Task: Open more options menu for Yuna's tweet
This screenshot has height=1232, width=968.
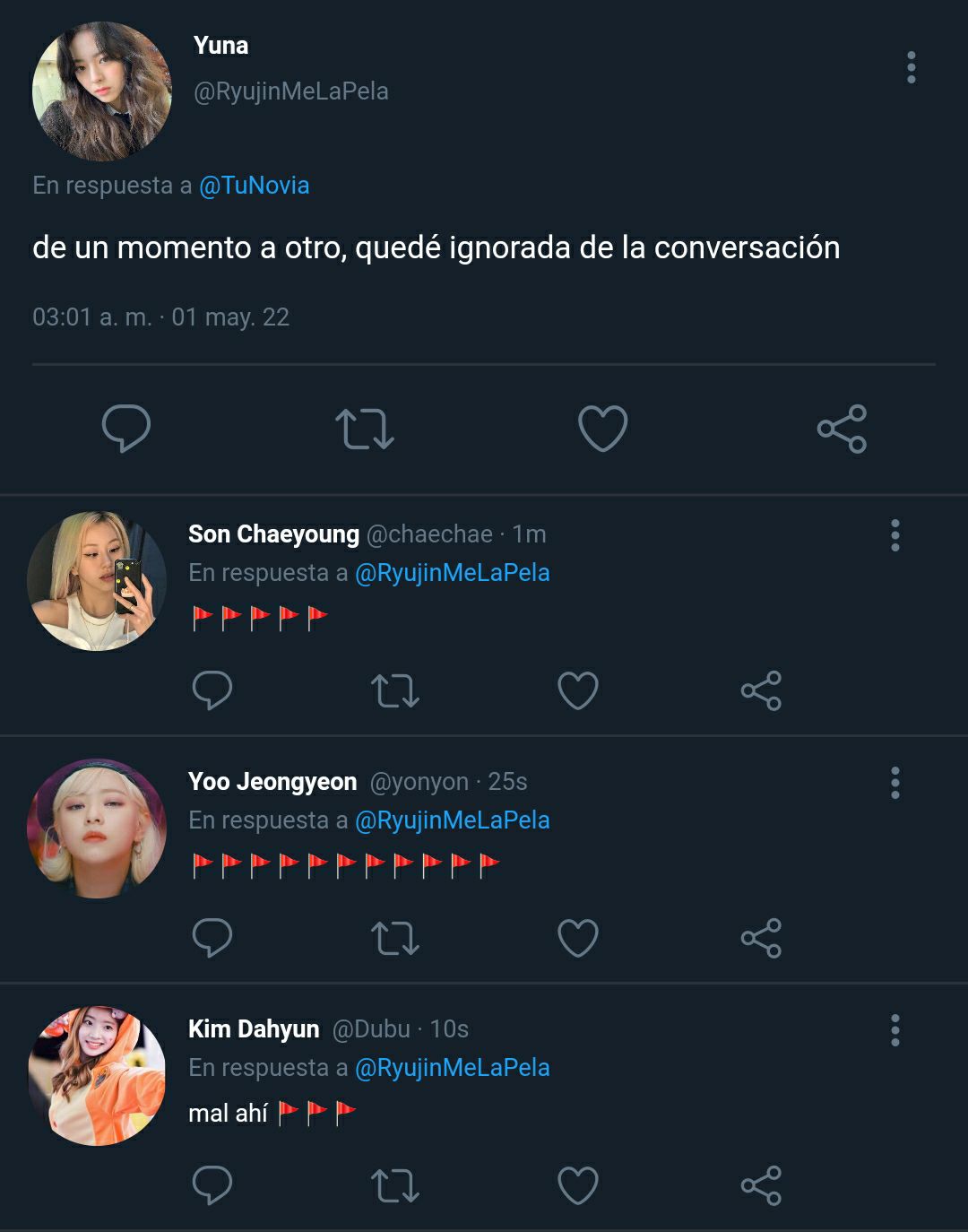Action: 911,67
